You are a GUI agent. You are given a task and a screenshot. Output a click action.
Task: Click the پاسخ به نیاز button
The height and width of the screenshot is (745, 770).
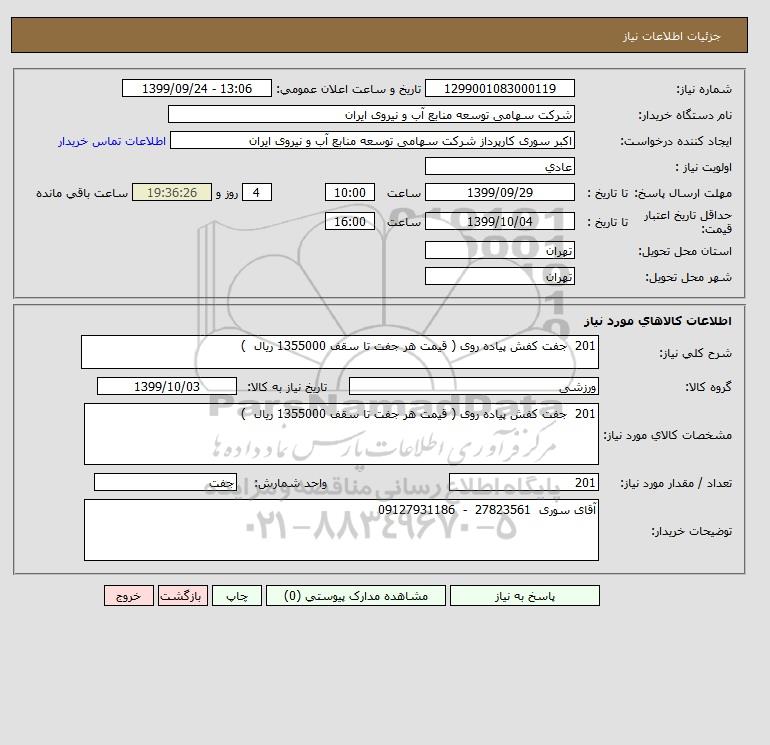pos(524,596)
